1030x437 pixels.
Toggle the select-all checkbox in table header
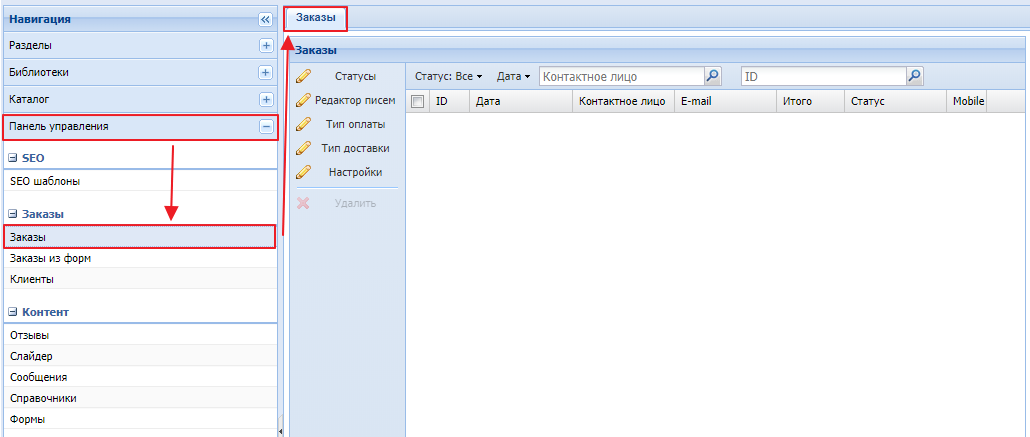coord(418,101)
